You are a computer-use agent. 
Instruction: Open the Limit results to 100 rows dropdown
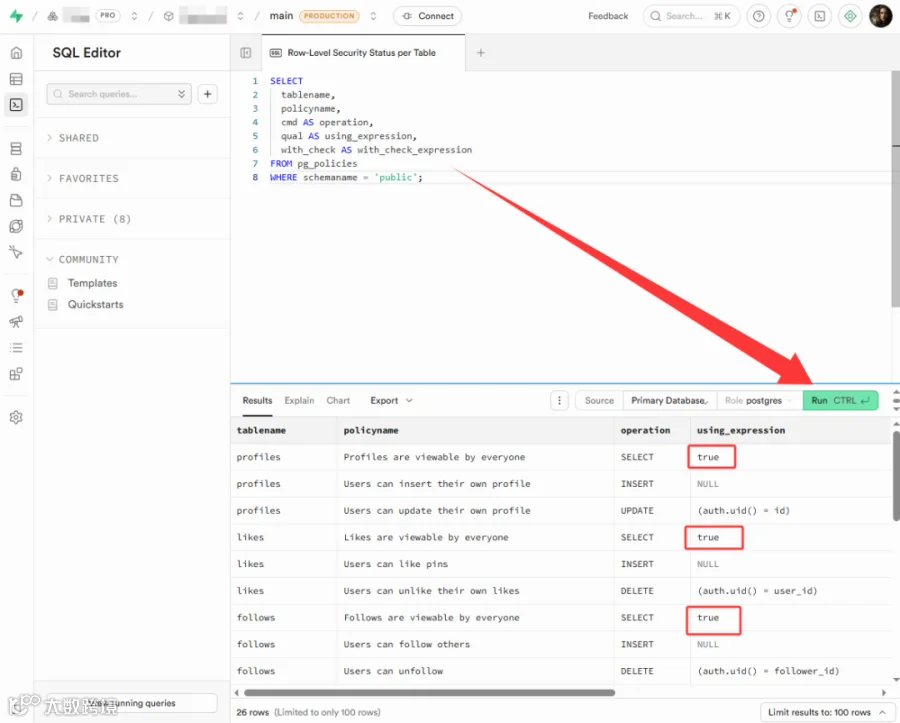(x=825, y=712)
